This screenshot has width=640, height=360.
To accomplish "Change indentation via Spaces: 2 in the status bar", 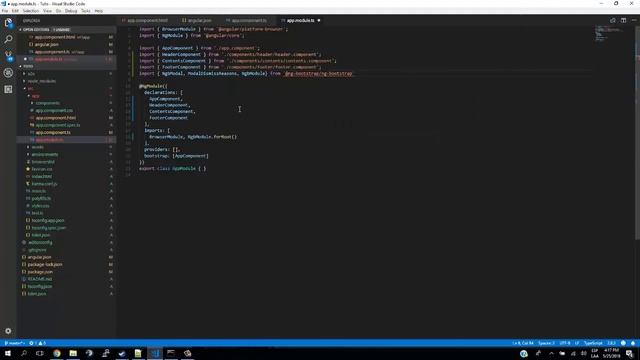I will click(546, 343).
